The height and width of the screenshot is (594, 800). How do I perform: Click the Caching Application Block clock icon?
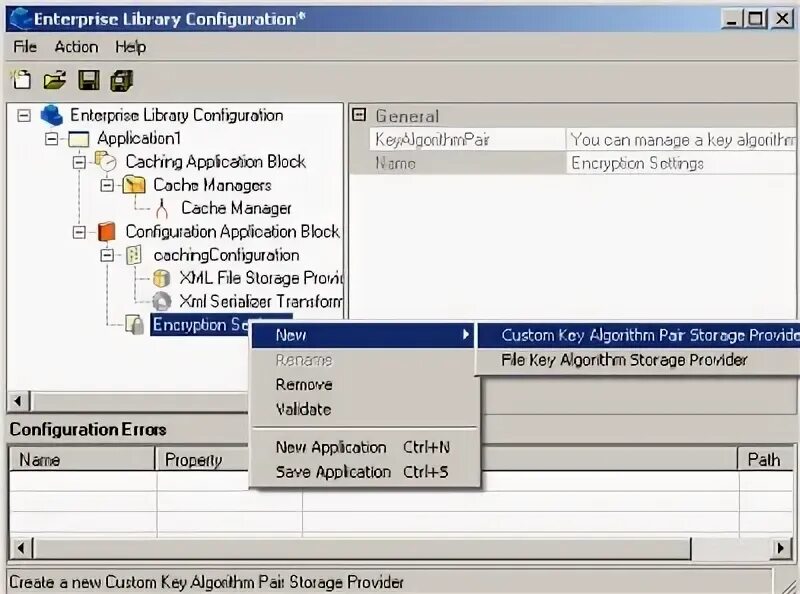tap(106, 161)
